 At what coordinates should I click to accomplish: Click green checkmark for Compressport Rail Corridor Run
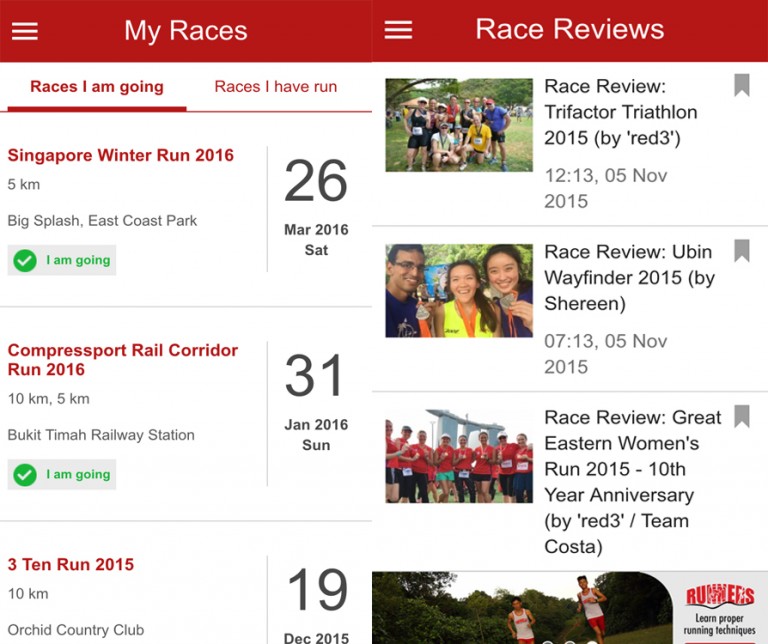pos(25,475)
